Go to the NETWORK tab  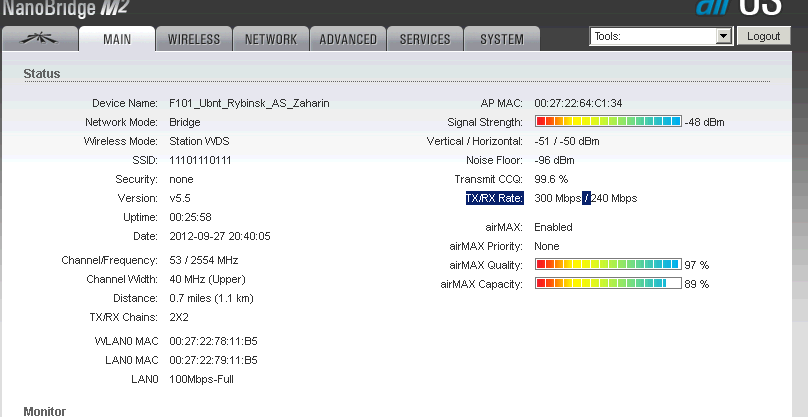(x=270, y=39)
